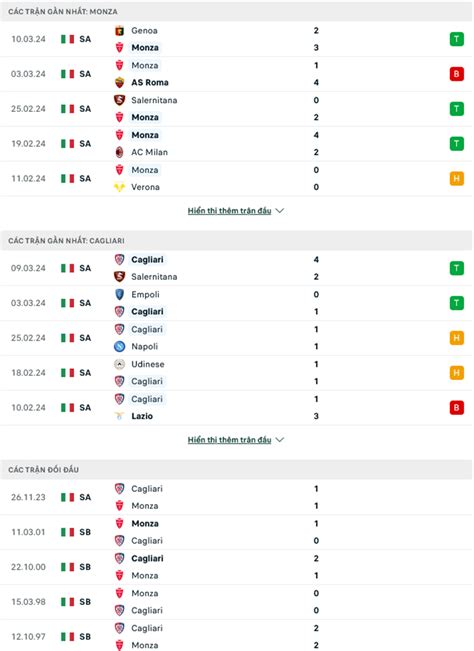Viewport: 474px width, 651px height.
Task: Click the Verona club crest icon
Action: coord(120,187)
